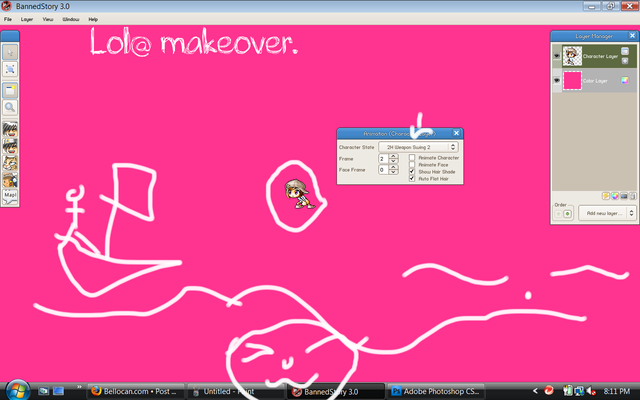Uncheck Auto Flat Hair
The height and width of the screenshot is (400, 640).
pyautogui.click(x=412, y=178)
